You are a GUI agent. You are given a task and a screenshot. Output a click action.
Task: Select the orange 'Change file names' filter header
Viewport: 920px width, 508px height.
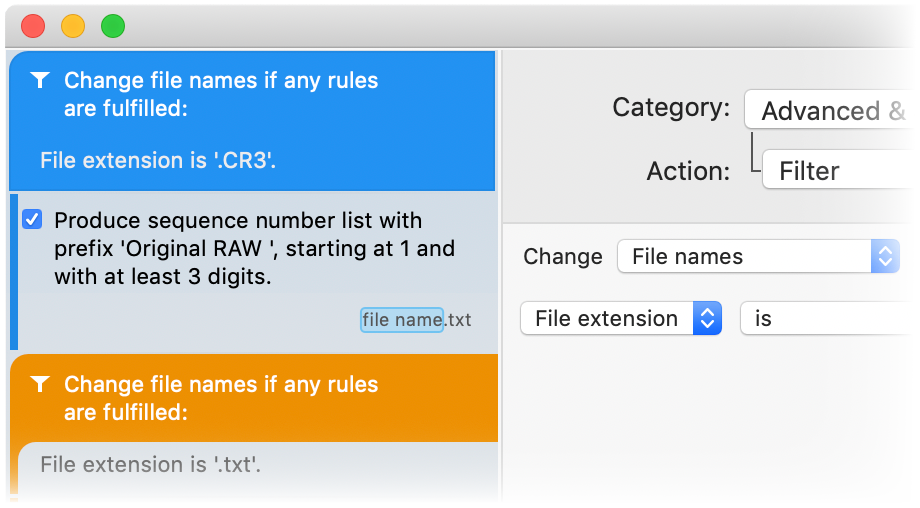tap(220, 397)
